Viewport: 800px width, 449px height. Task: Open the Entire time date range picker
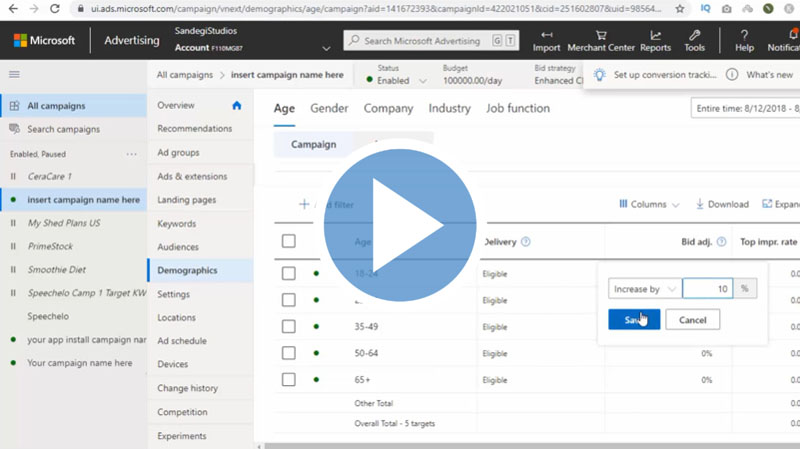pos(745,108)
